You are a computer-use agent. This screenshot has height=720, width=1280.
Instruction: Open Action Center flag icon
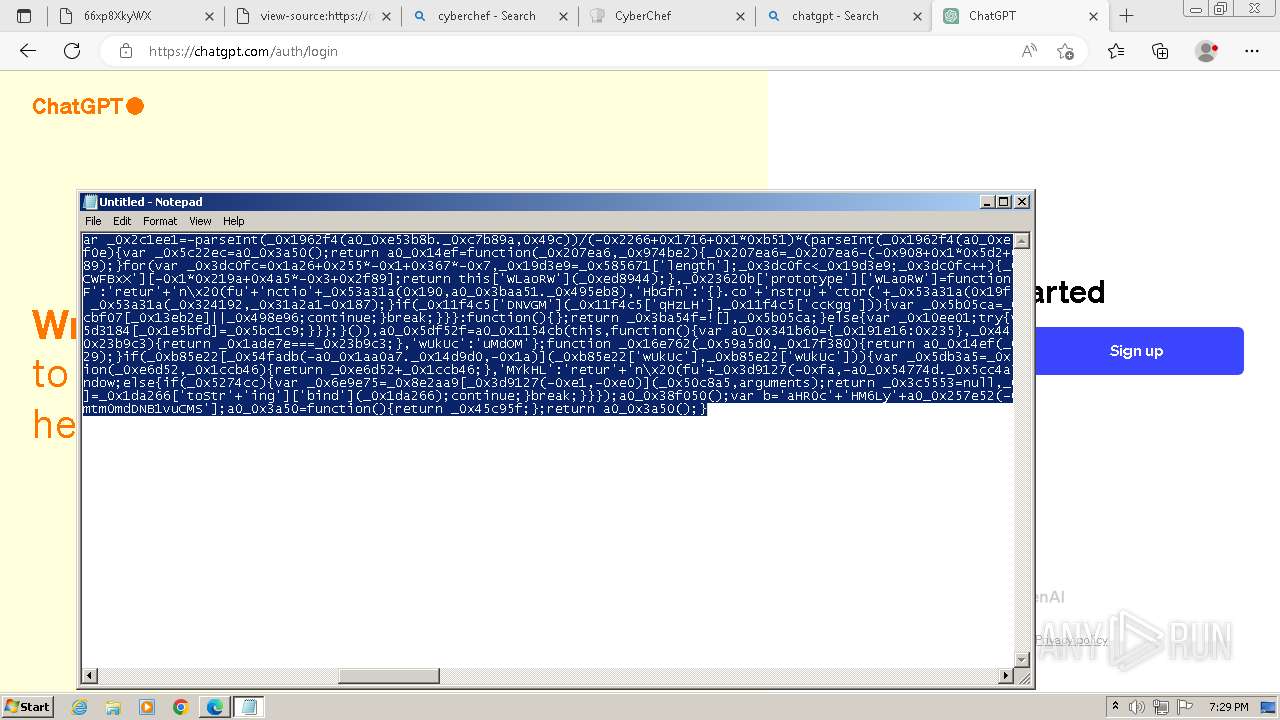click(1185, 707)
